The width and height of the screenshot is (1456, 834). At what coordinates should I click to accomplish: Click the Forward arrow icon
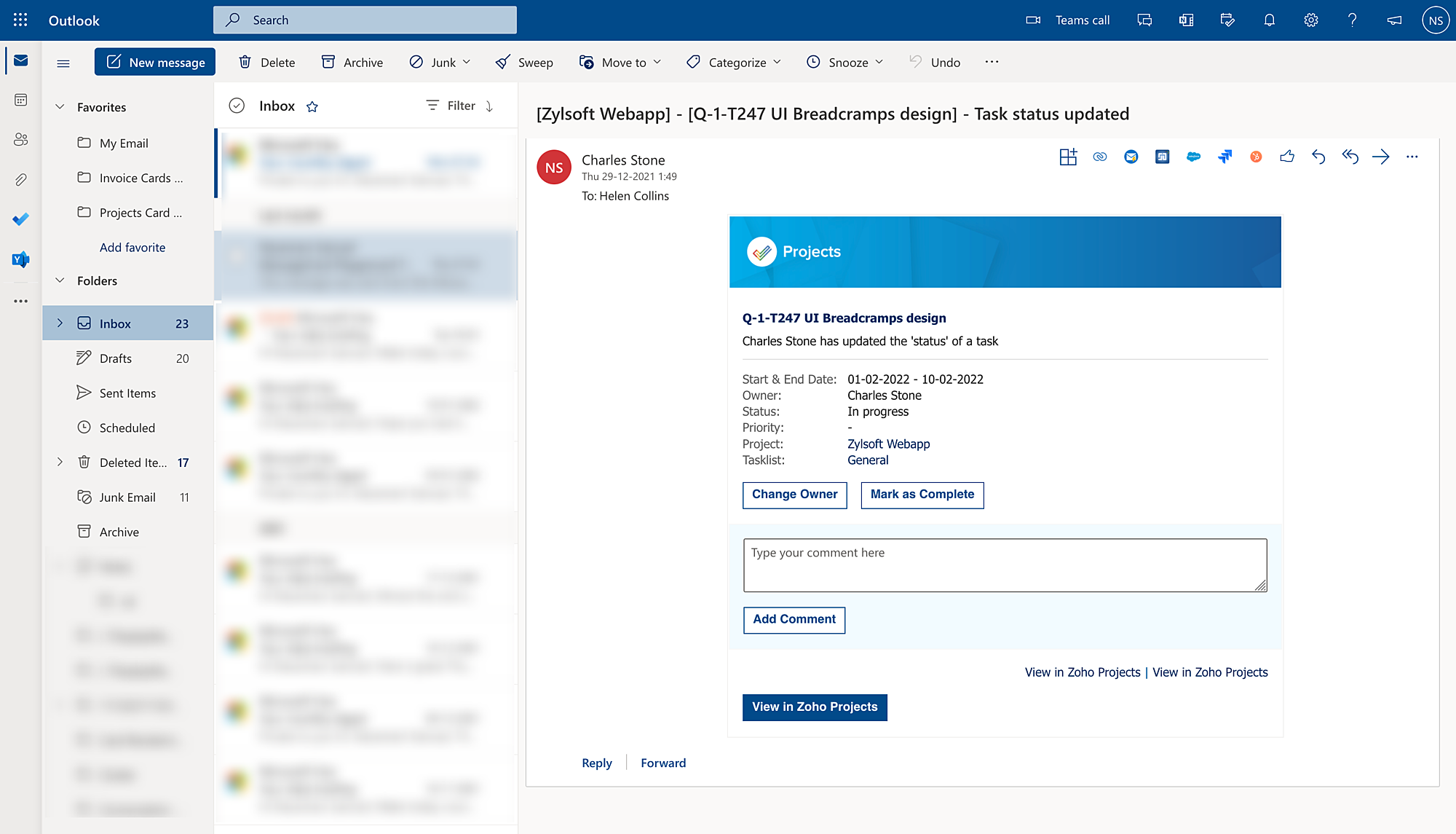coord(1381,157)
